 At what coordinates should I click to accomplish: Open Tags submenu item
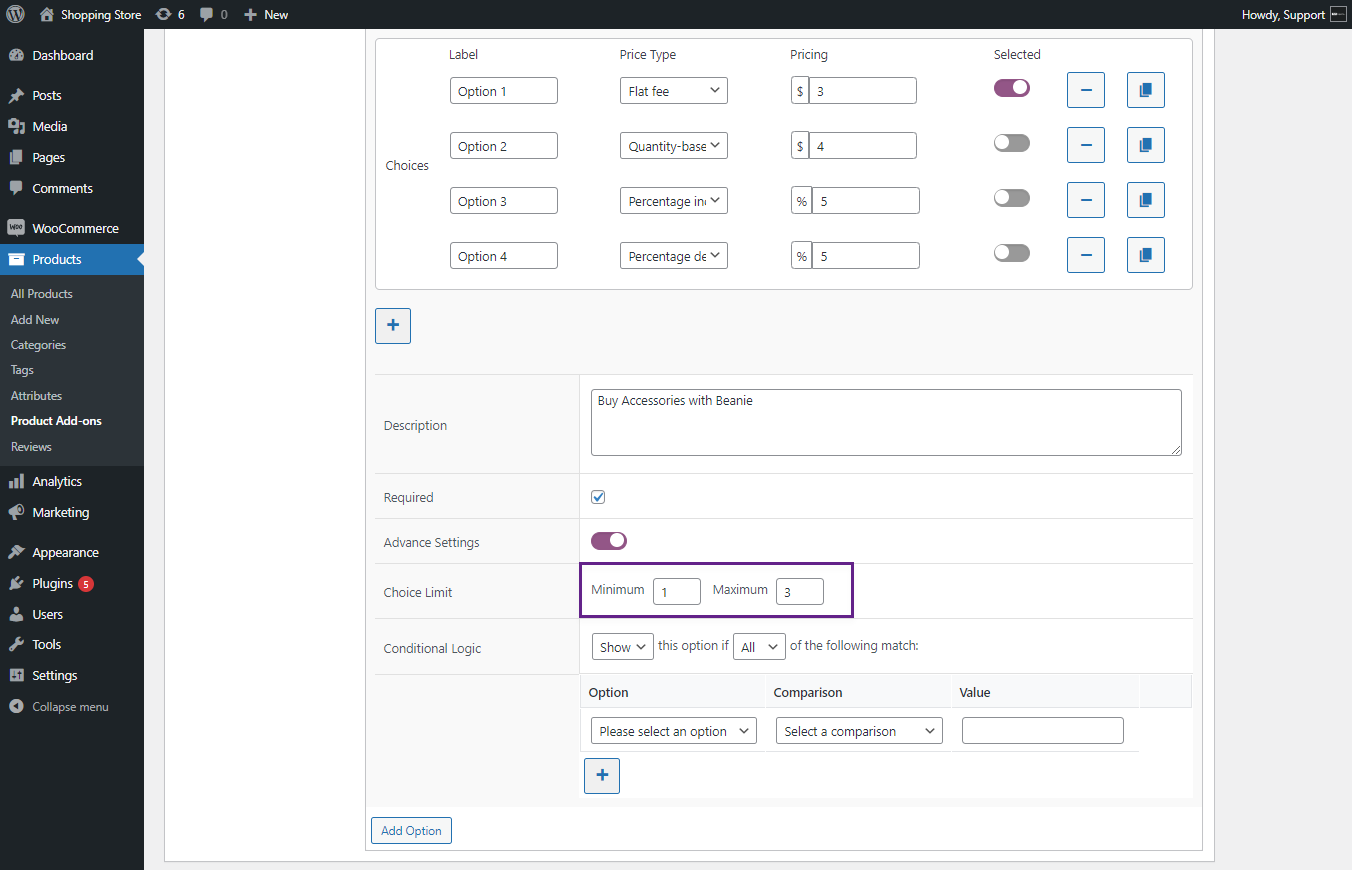click(x=22, y=370)
